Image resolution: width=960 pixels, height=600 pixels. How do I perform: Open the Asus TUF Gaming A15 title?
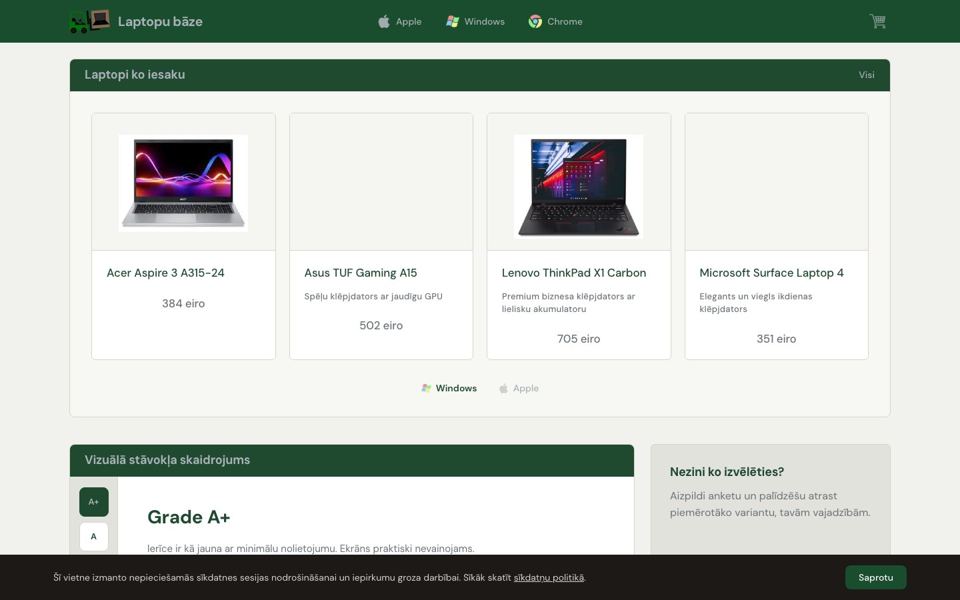[x=361, y=273]
